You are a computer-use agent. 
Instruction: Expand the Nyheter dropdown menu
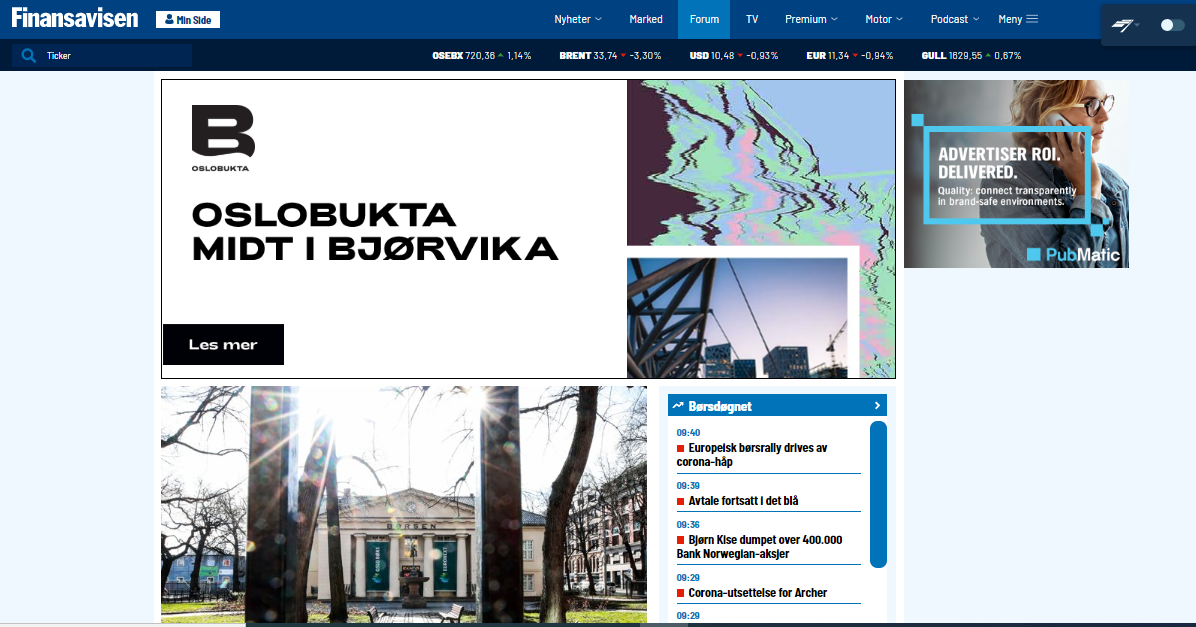[x=577, y=19]
